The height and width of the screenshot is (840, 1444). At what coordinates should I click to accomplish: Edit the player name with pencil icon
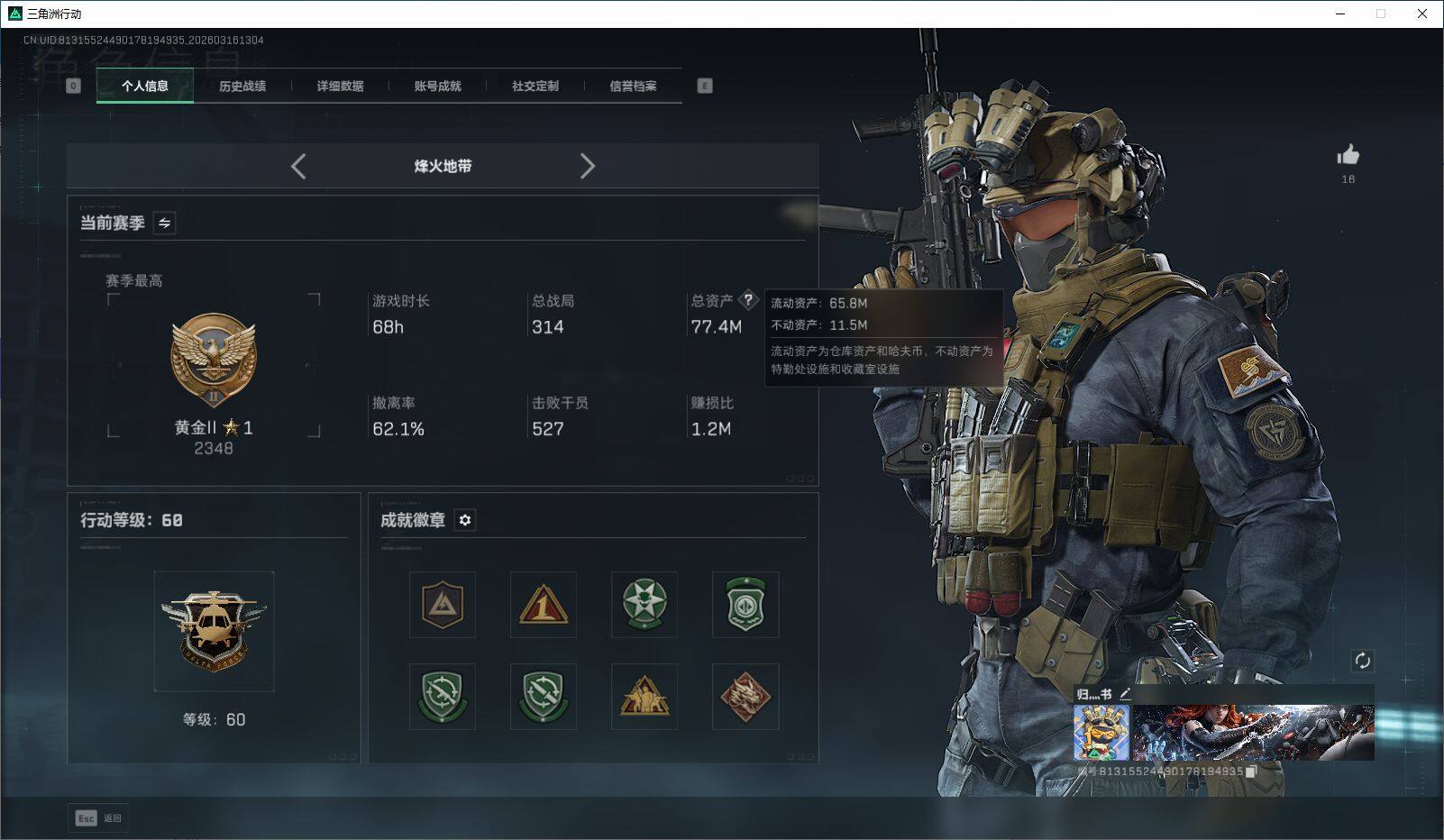[x=1125, y=694]
